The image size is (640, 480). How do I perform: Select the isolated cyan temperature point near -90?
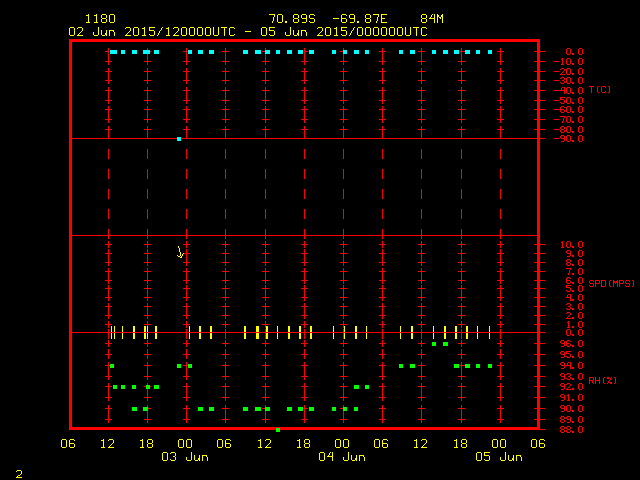(x=179, y=139)
